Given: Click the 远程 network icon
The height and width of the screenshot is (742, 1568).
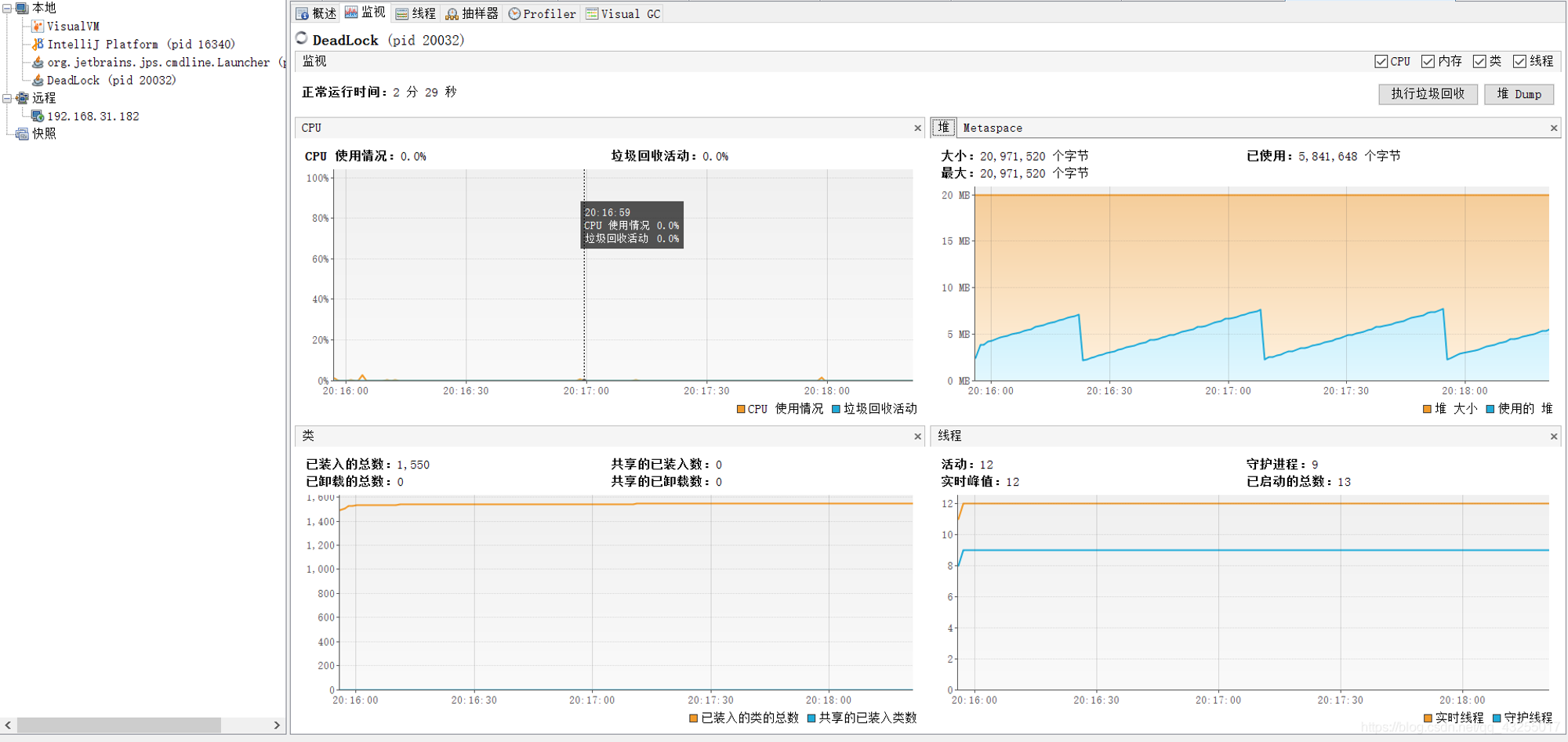Looking at the screenshot, I should point(22,98).
